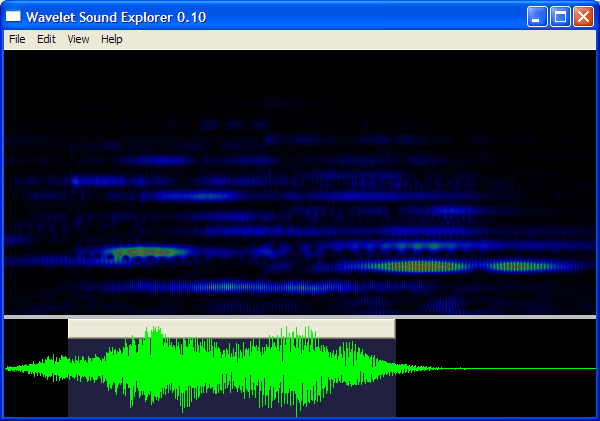Open the File menu
The width and height of the screenshot is (600, 421).
click(x=17, y=39)
